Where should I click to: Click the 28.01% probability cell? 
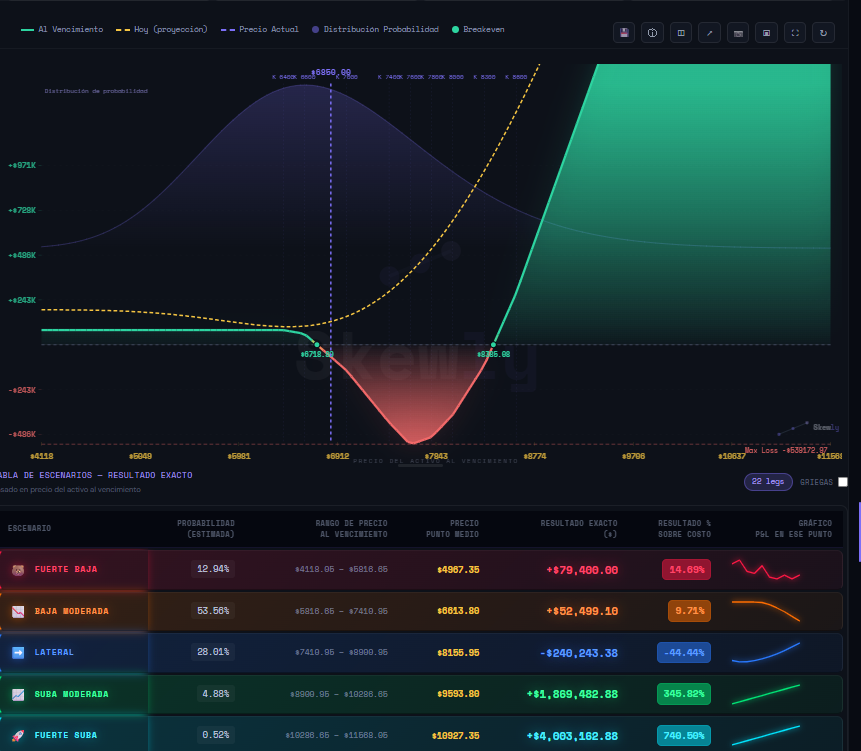click(x=213, y=652)
